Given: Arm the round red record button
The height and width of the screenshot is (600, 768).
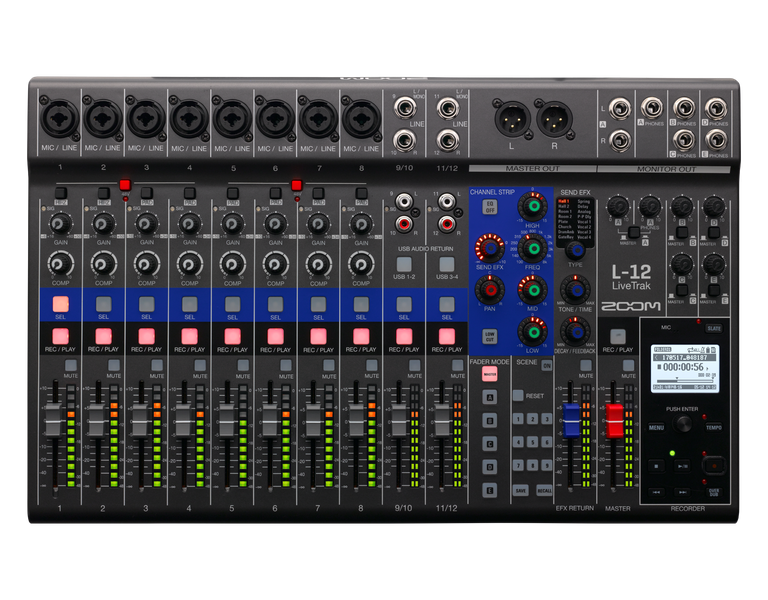Looking at the screenshot, I should [x=714, y=465].
